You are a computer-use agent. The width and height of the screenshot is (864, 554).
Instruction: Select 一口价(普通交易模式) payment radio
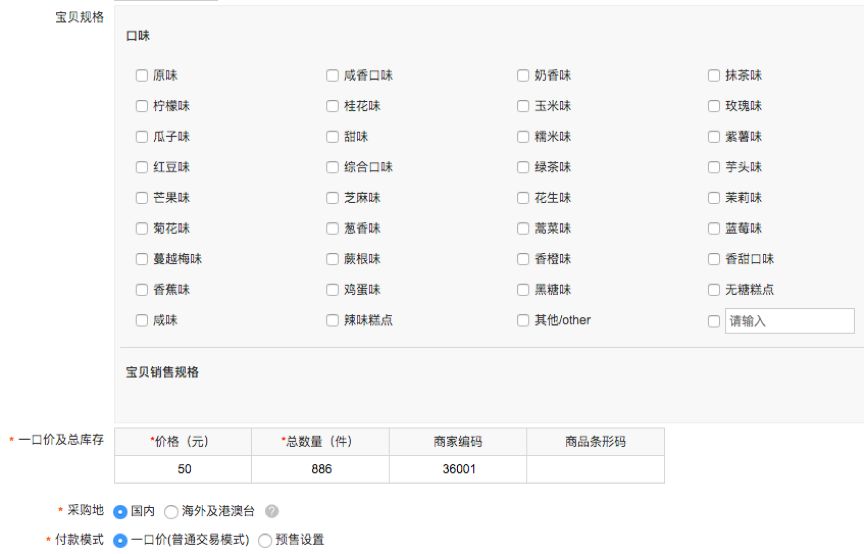click(120, 540)
